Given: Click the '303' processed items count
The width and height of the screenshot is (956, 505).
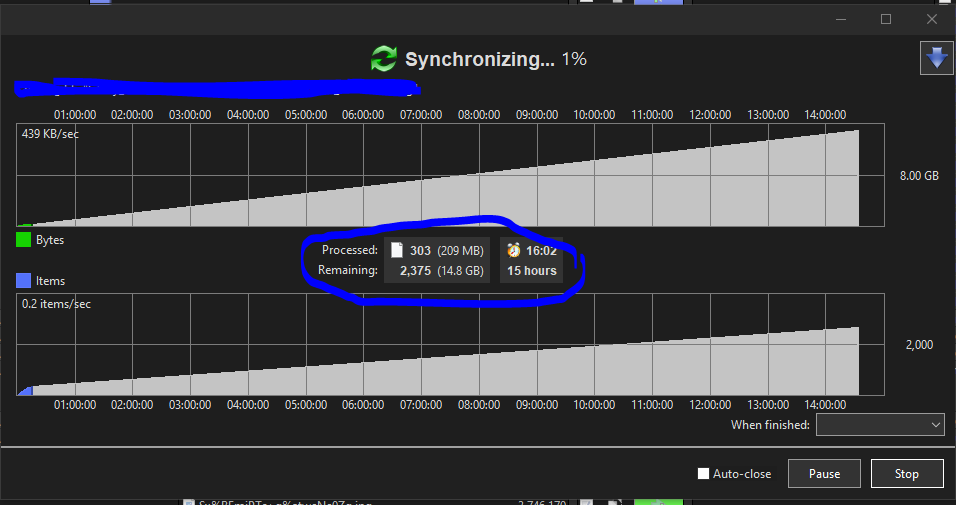Looking at the screenshot, I should point(420,251).
